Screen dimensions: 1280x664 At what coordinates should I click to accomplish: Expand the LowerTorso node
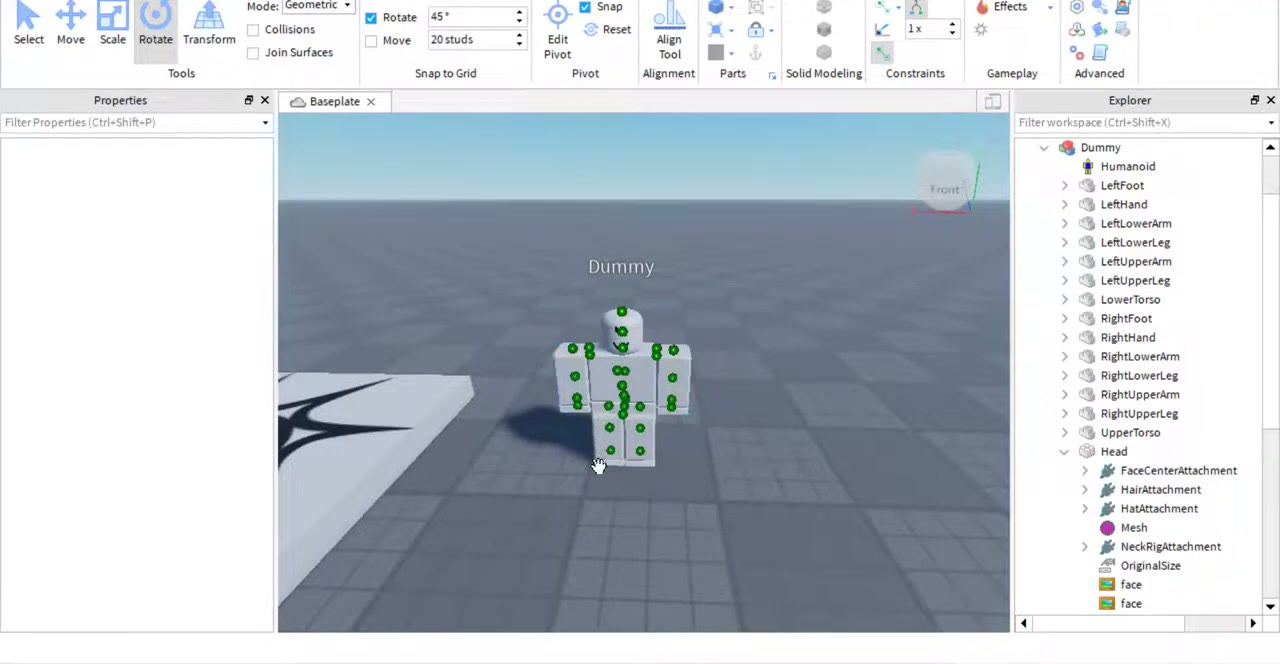1064,300
